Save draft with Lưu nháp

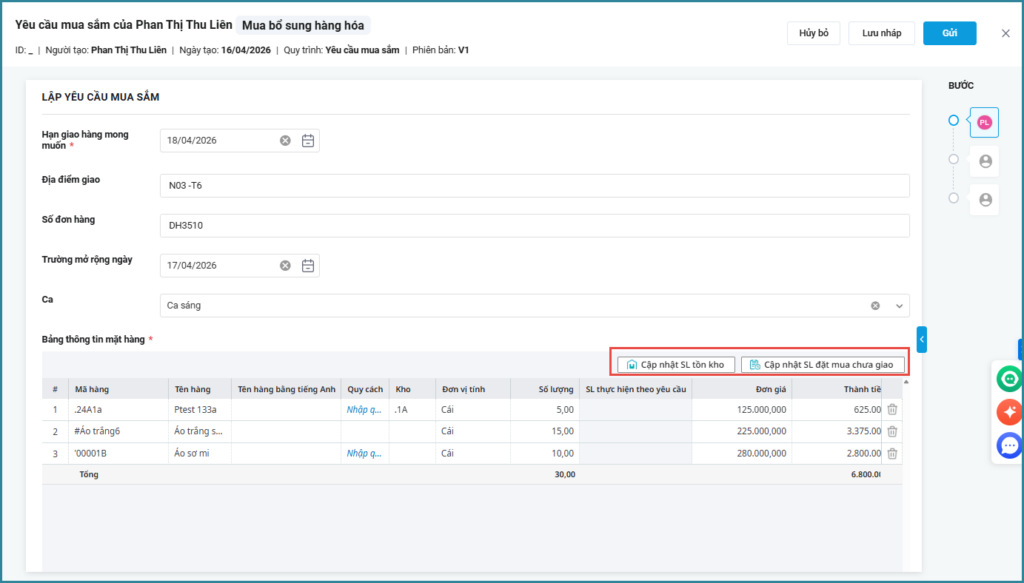pos(881,33)
